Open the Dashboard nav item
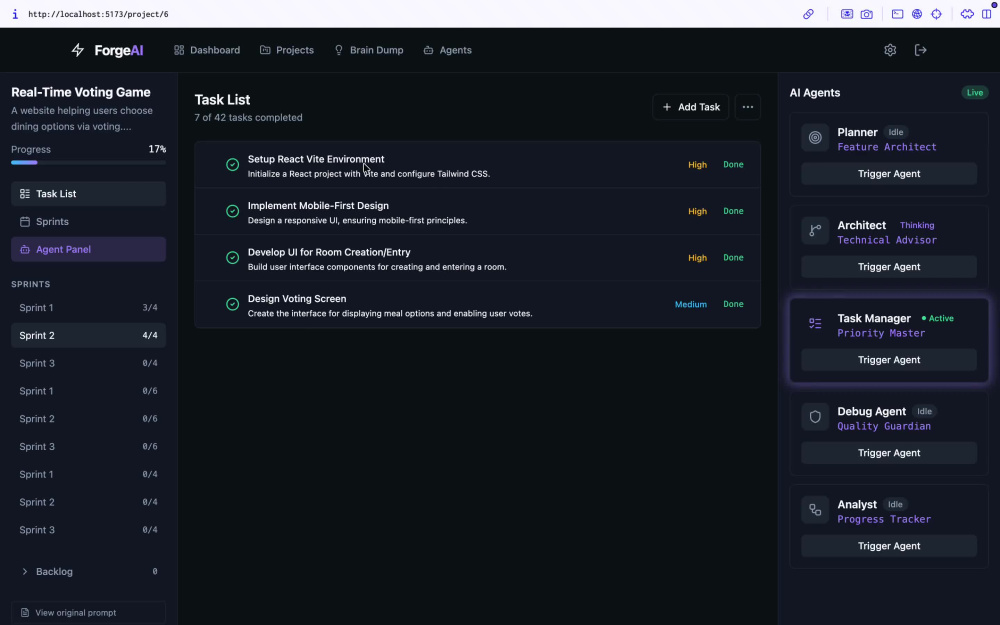The image size is (1000, 625). (x=207, y=50)
